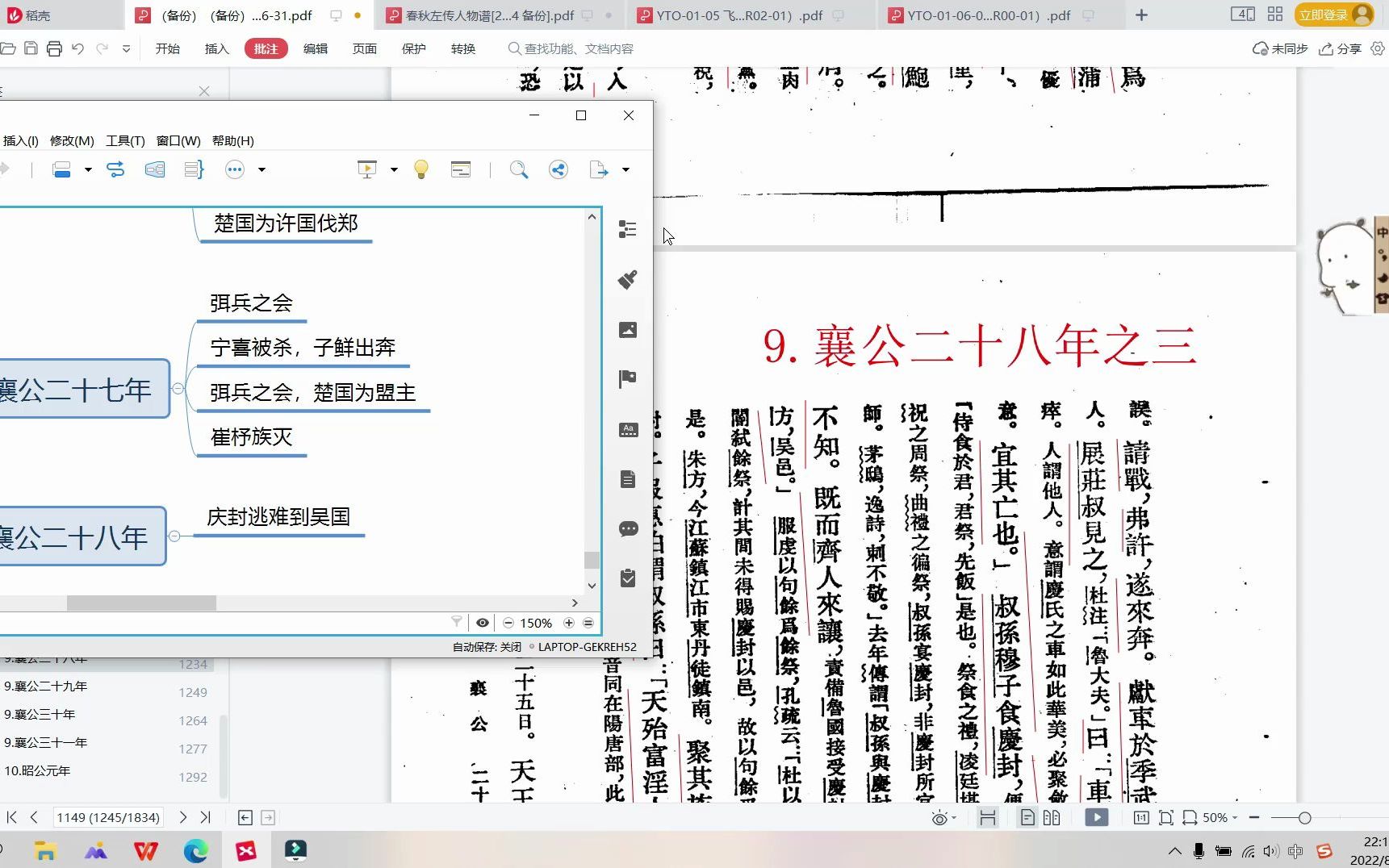Expand the more options dropdown arrow
Viewport: 1389px width, 868px height.
pos(261,169)
